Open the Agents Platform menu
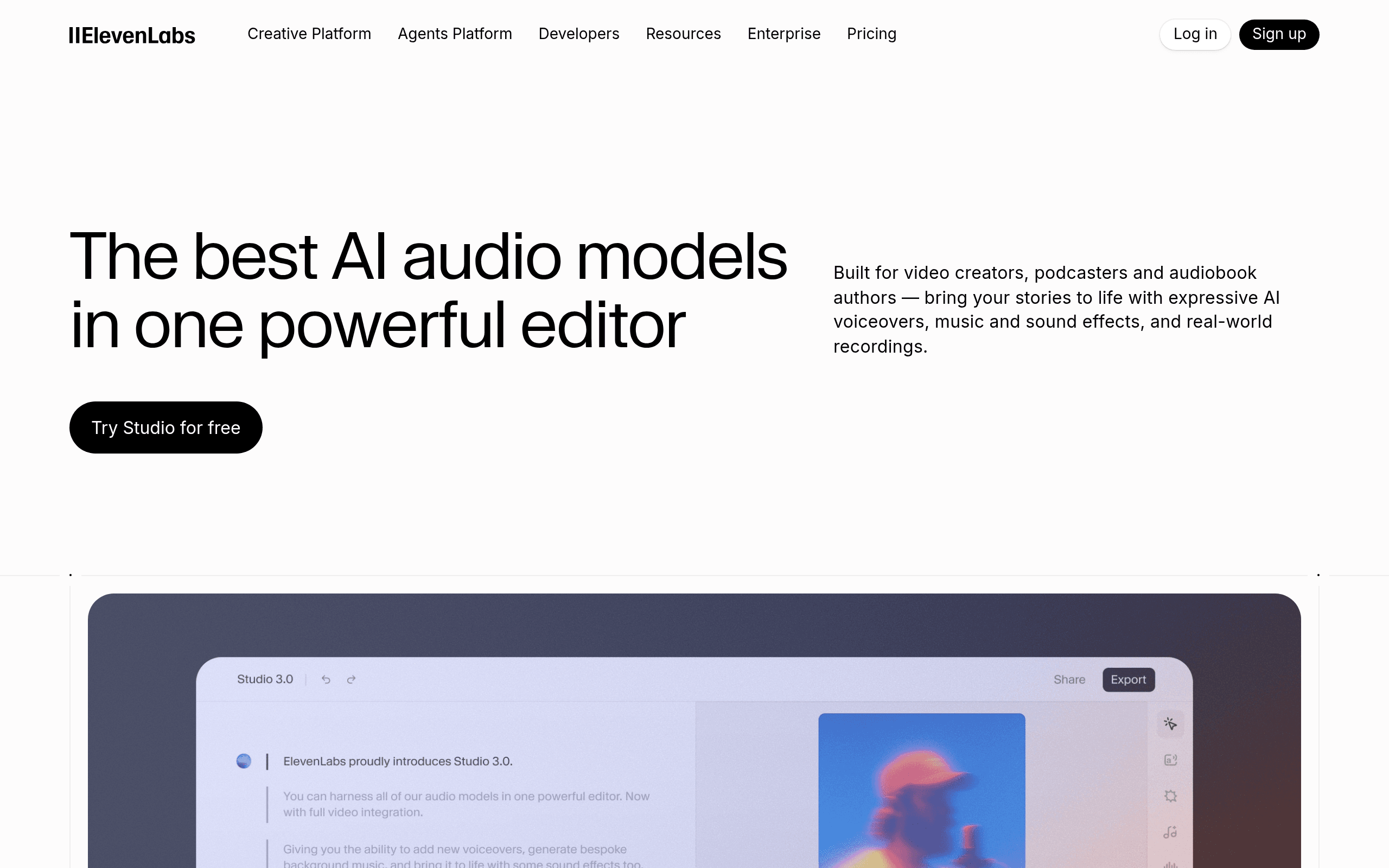The height and width of the screenshot is (868, 1389). [x=455, y=34]
